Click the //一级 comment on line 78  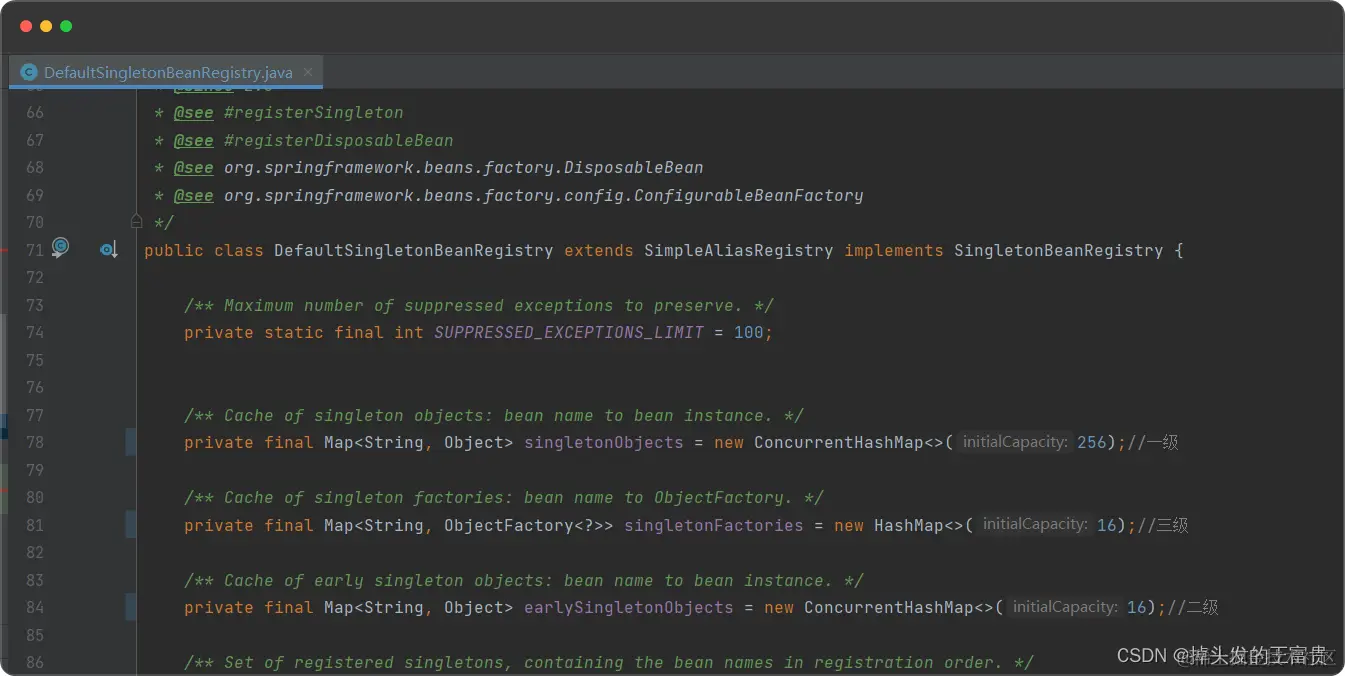click(1153, 442)
